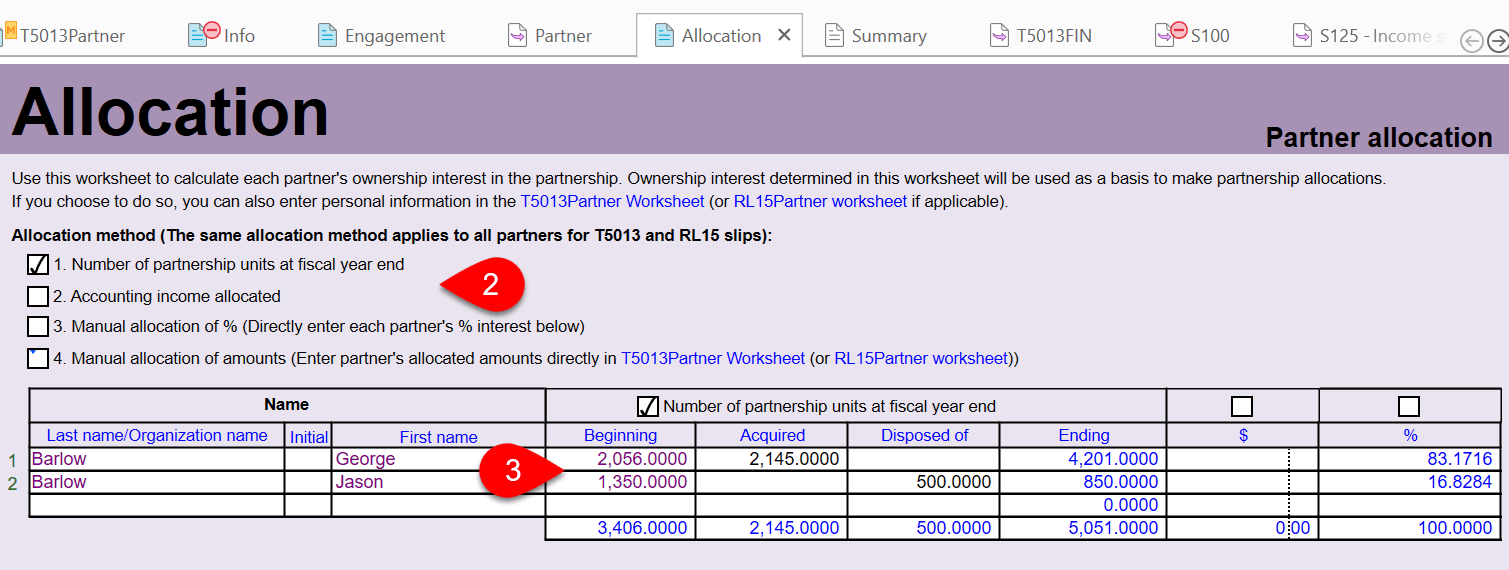
Task: Click the Initial cell for Jason Barlow
Action: pos(308,482)
